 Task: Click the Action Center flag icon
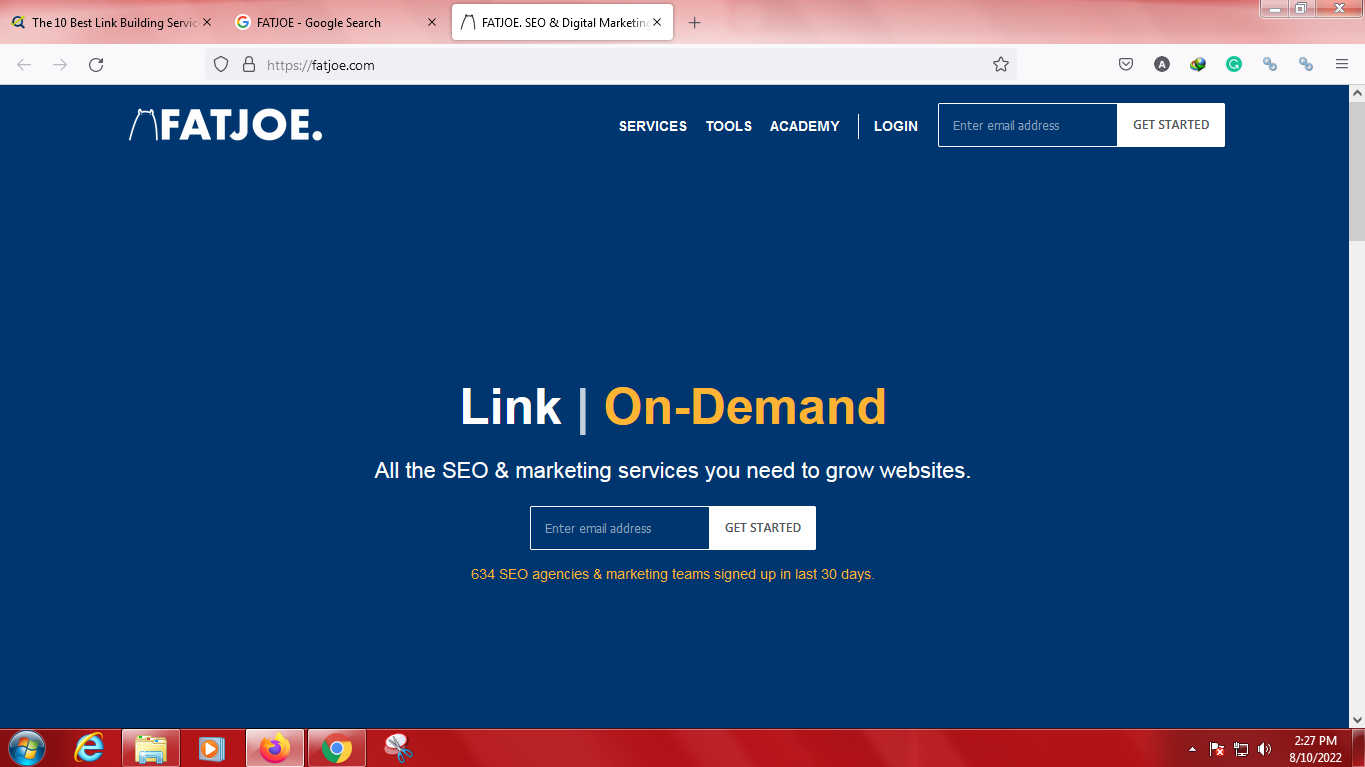coord(1217,749)
